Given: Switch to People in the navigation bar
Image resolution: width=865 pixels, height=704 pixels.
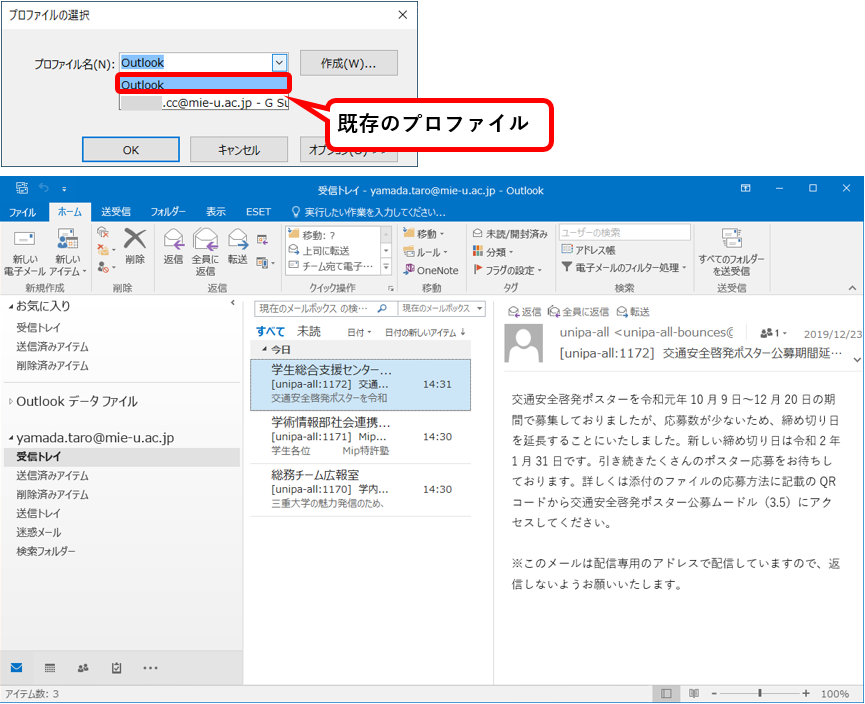Looking at the screenshot, I should (x=83, y=668).
